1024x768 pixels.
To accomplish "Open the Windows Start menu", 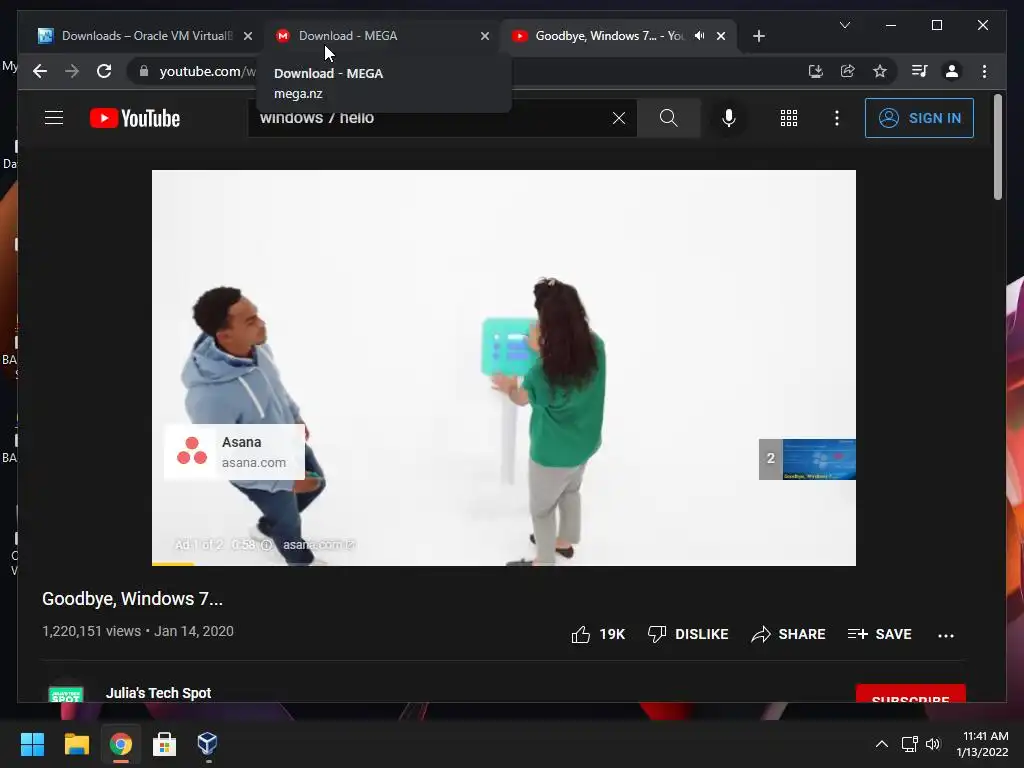I will coord(32,744).
